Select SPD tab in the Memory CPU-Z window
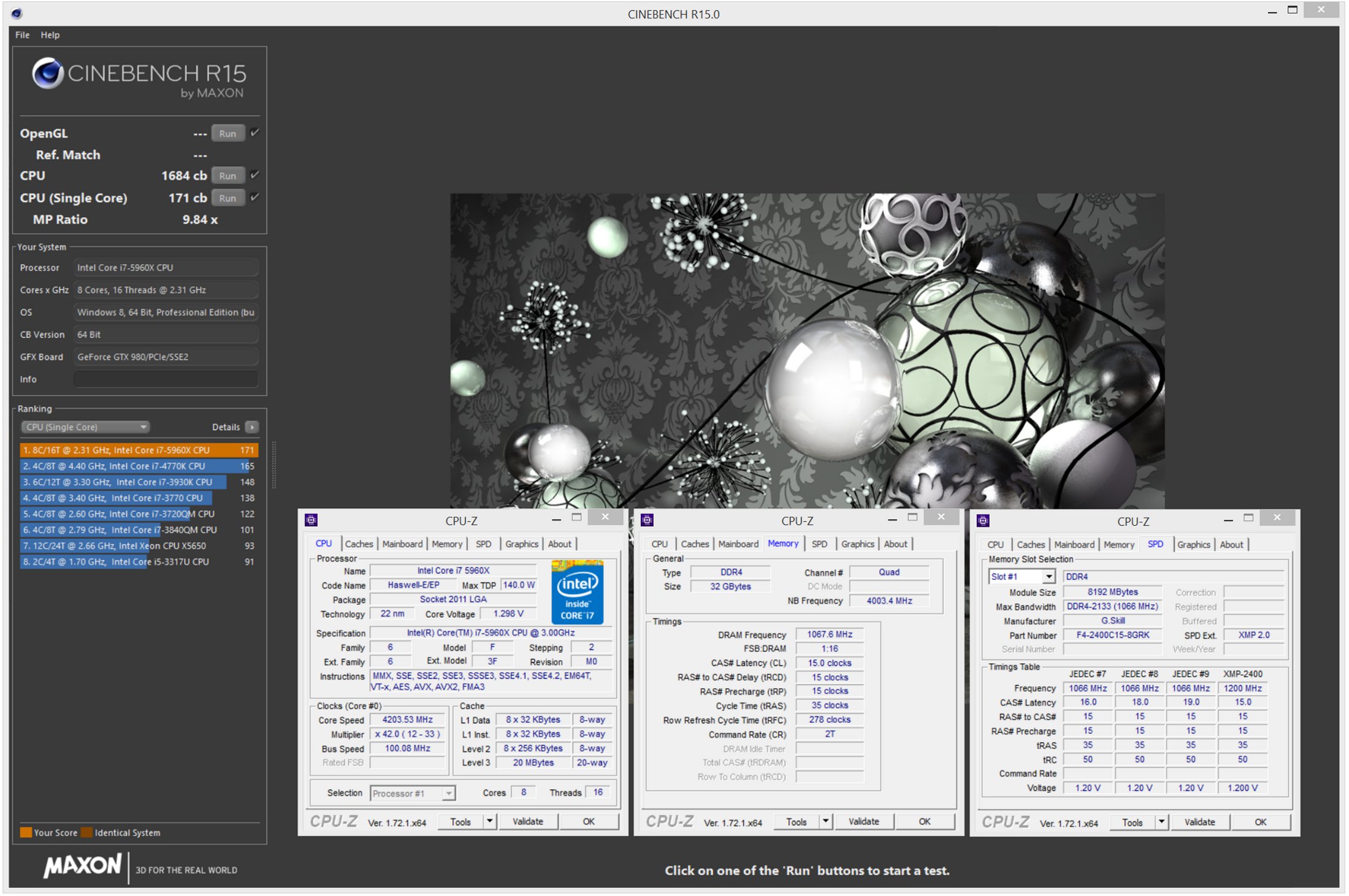The width and height of the screenshot is (1349, 896). coord(819,544)
